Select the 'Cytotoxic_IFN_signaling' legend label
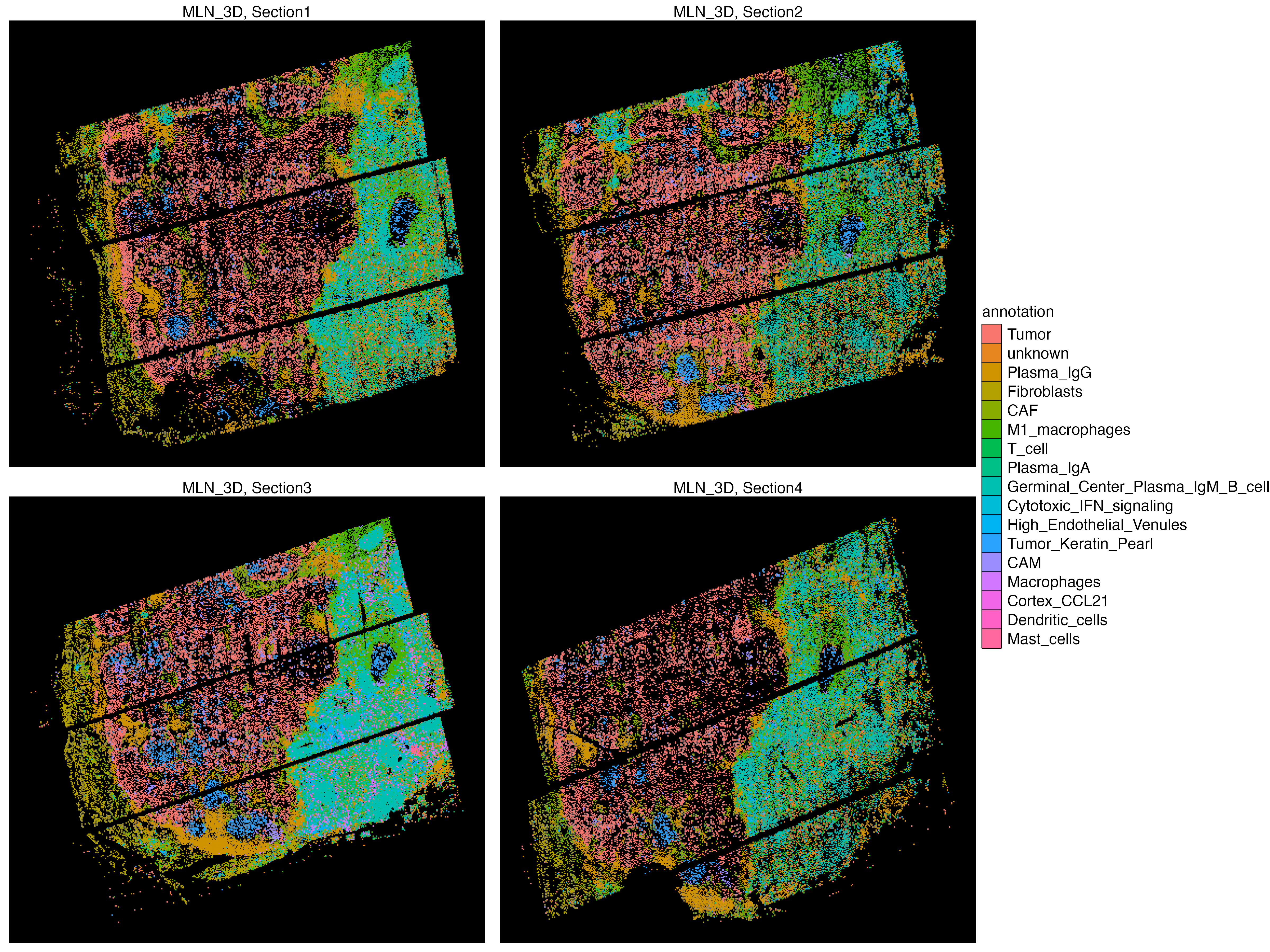The height and width of the screenshot is (952, 1270). click(x=1090, y=506)
